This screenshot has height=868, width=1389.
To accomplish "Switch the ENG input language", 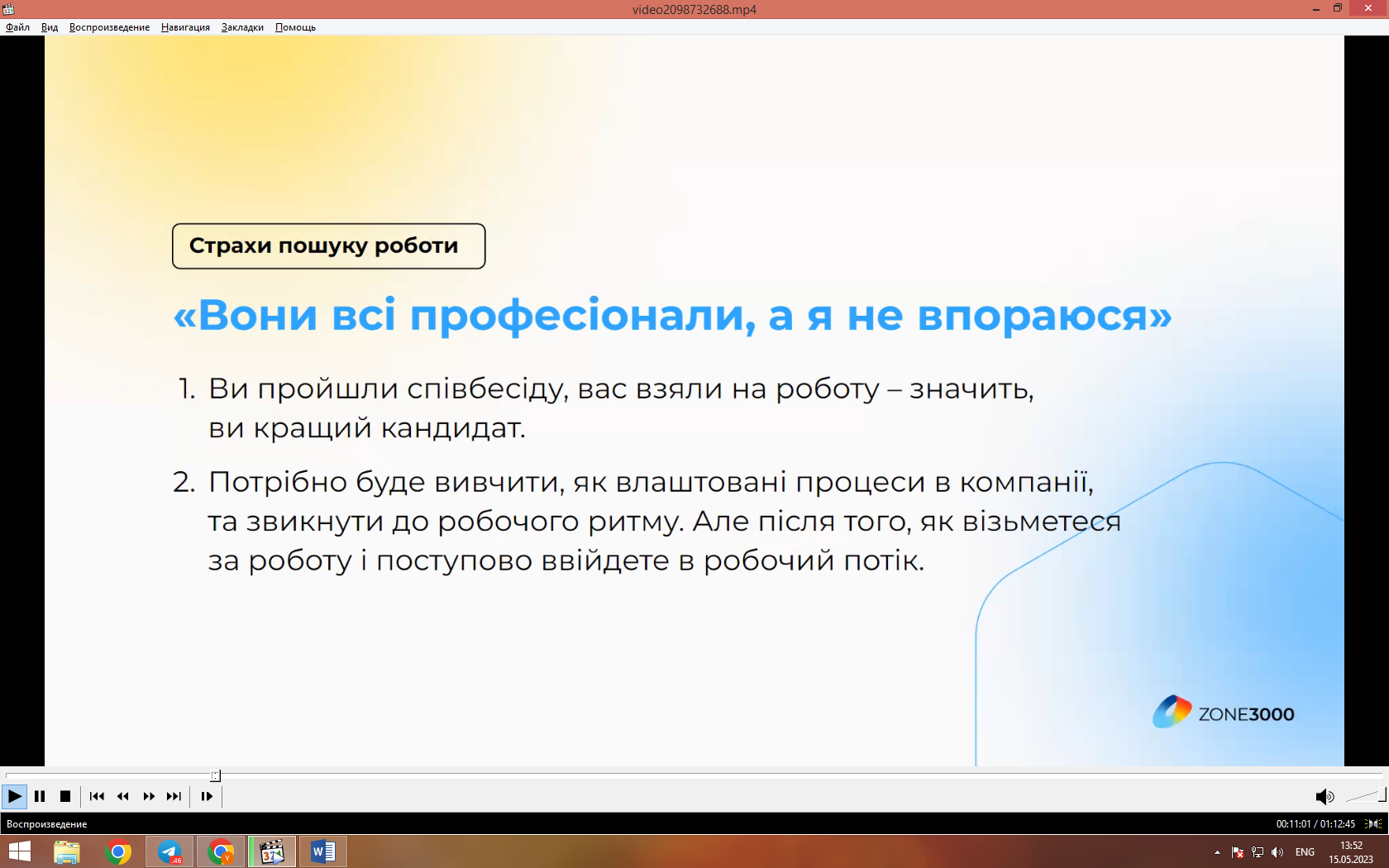I will (x=1305, y=852).
